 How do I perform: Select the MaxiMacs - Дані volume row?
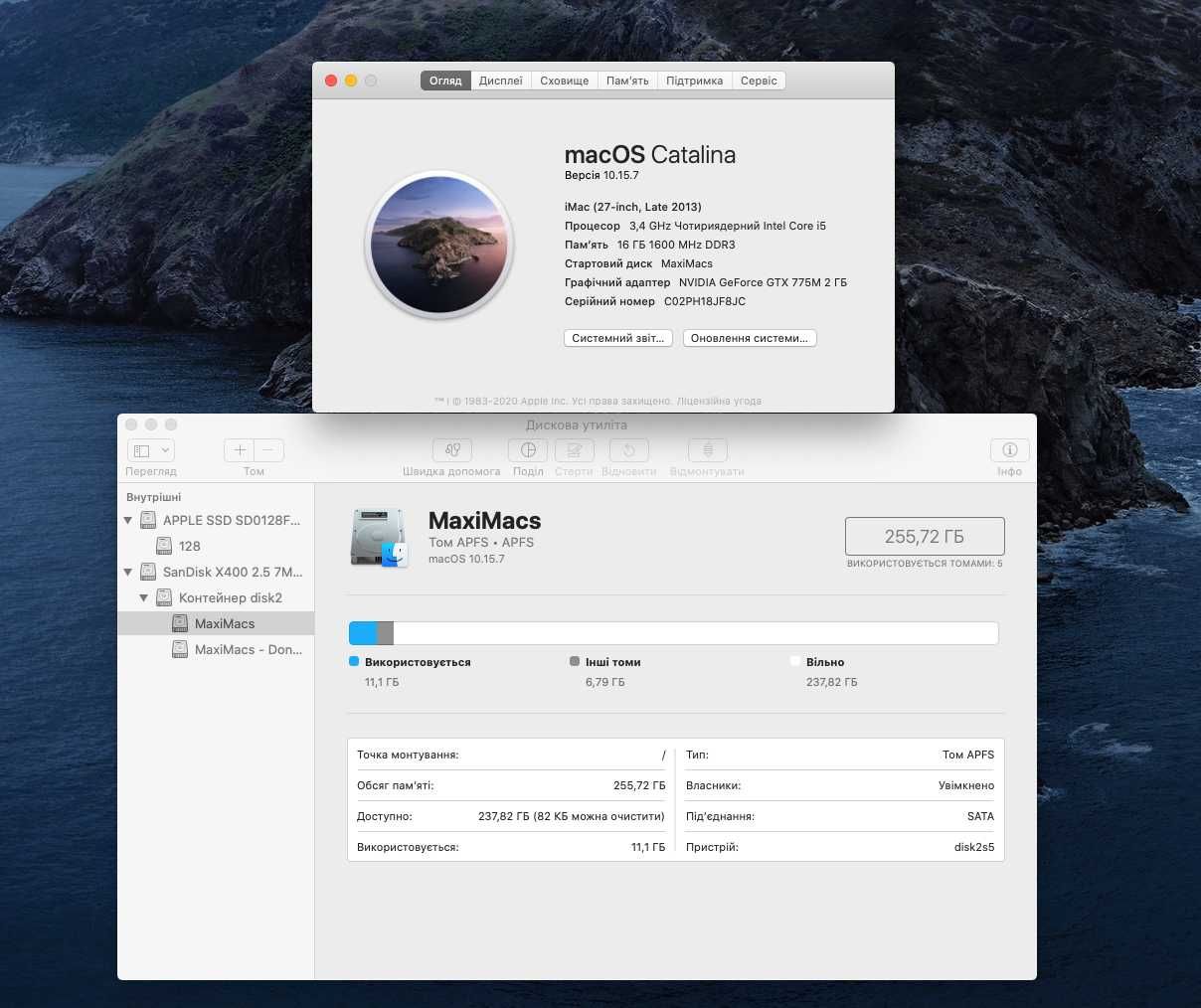pos(216,649)
